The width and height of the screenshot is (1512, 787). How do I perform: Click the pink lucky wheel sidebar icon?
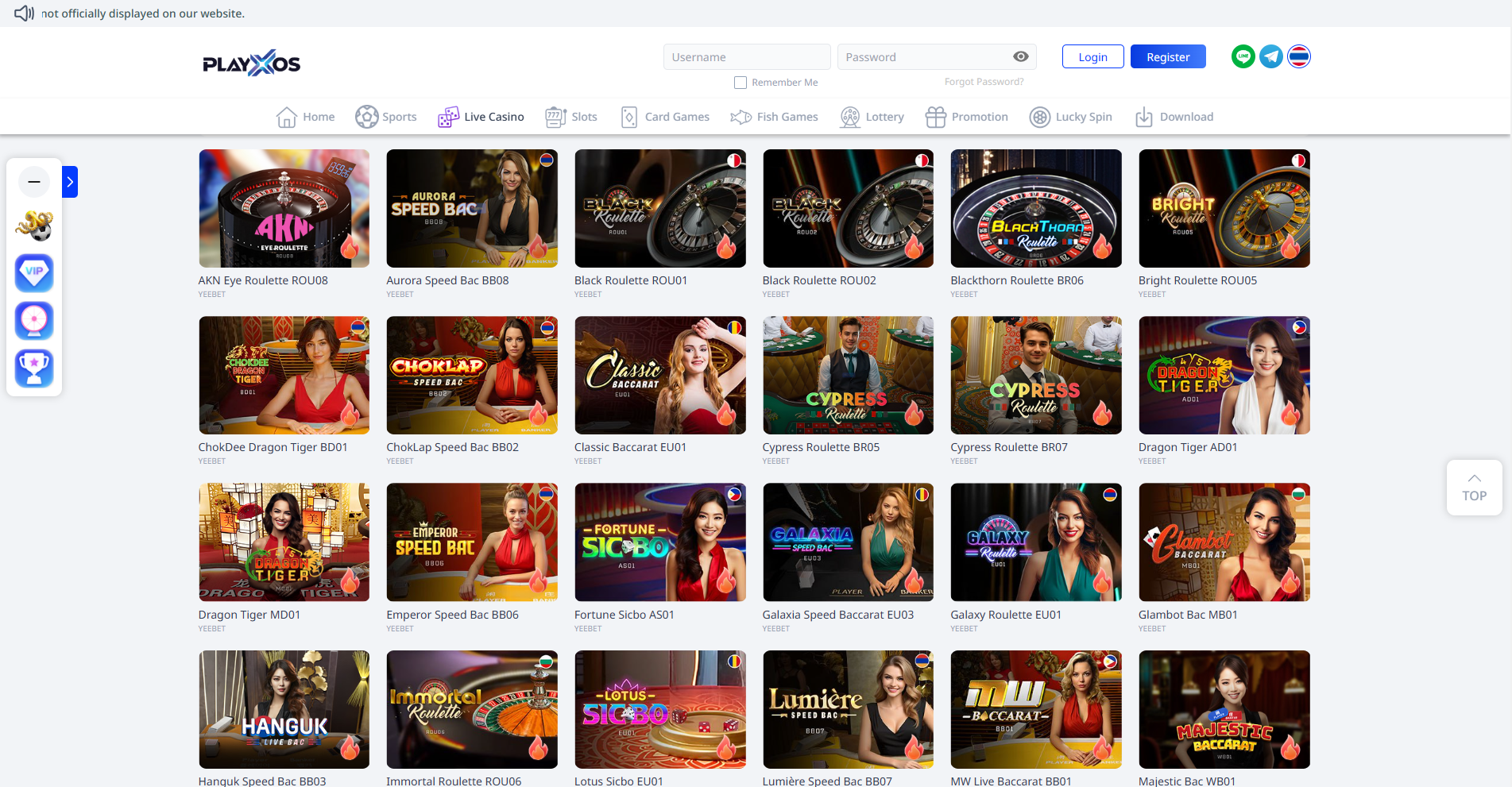[34, 320]
